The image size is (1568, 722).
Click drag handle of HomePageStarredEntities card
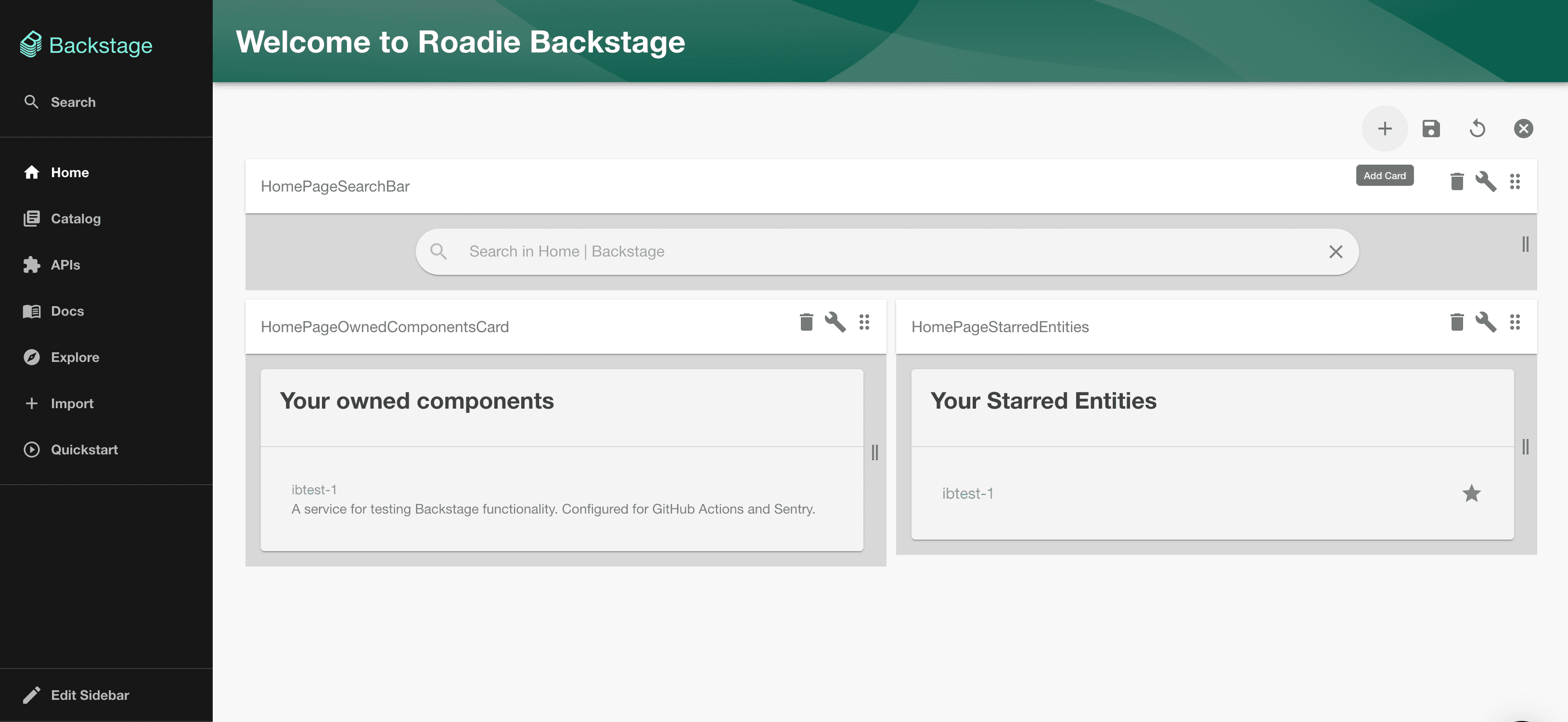pos(1515,322)
